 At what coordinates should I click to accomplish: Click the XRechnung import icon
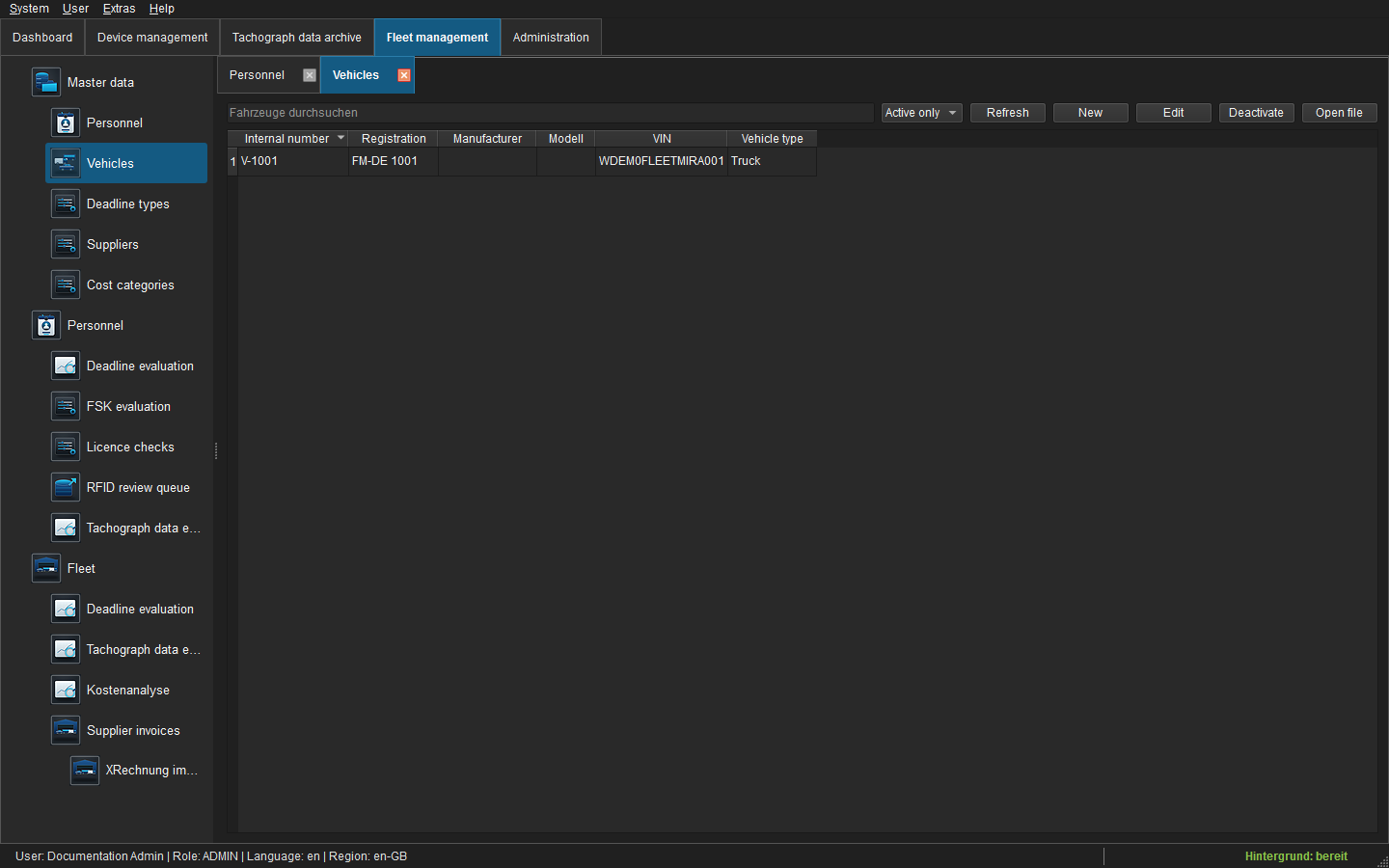85,770
